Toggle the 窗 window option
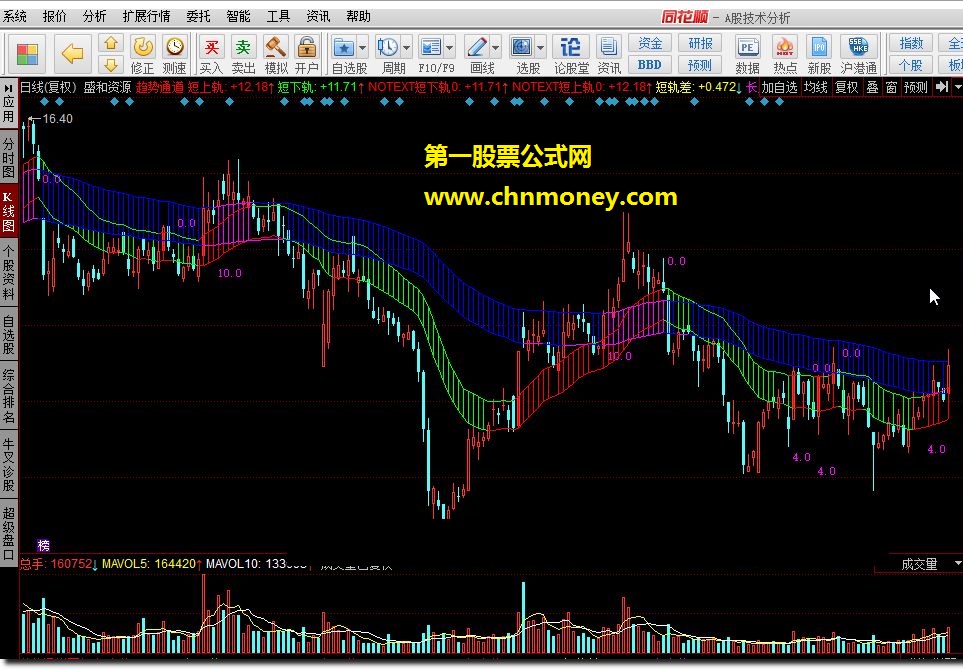Screen dimensions: 963x670 click(x=892, y=87)
